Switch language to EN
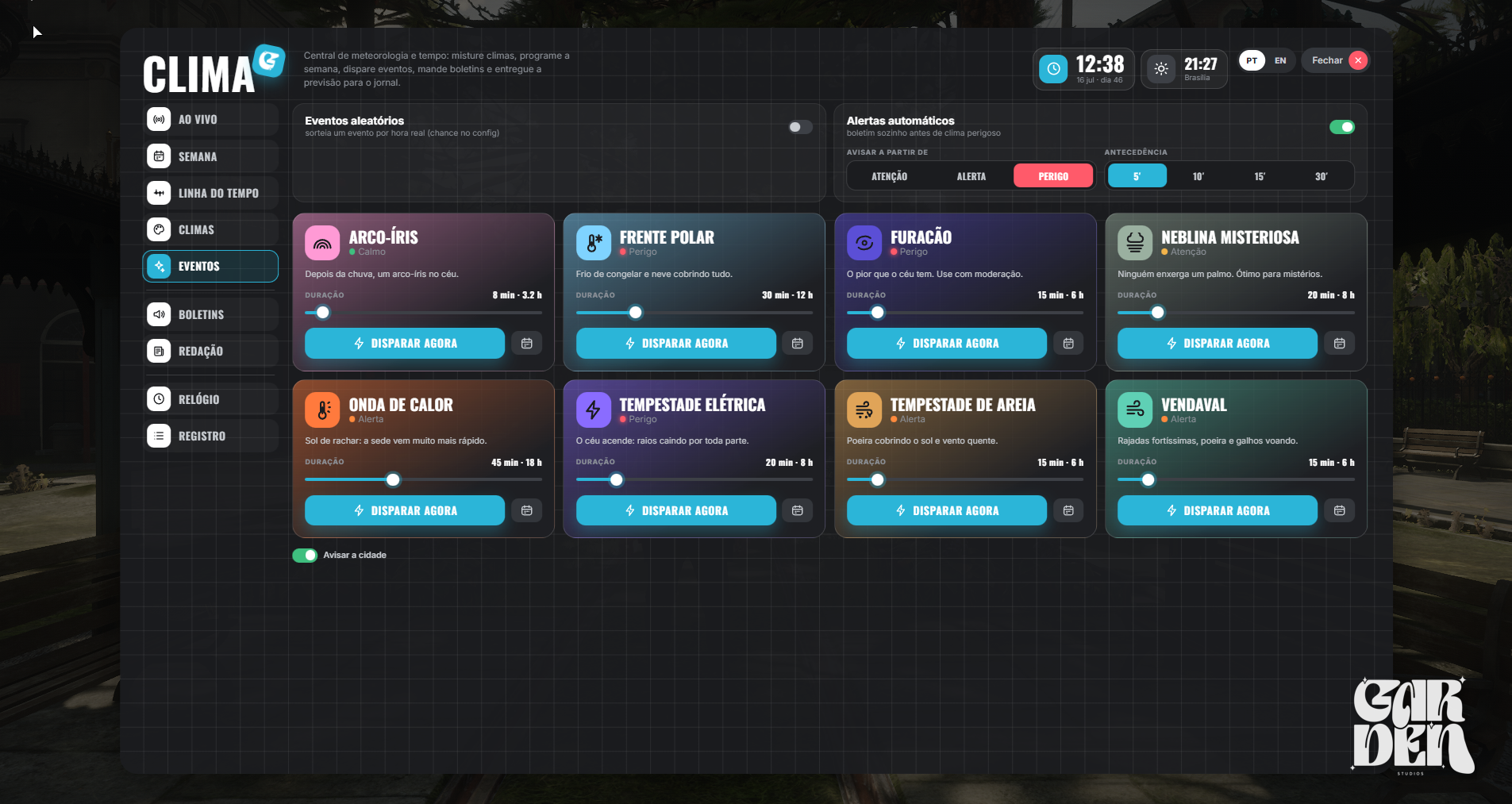This screenshot has height=804, width=1512. [1280, 60]
